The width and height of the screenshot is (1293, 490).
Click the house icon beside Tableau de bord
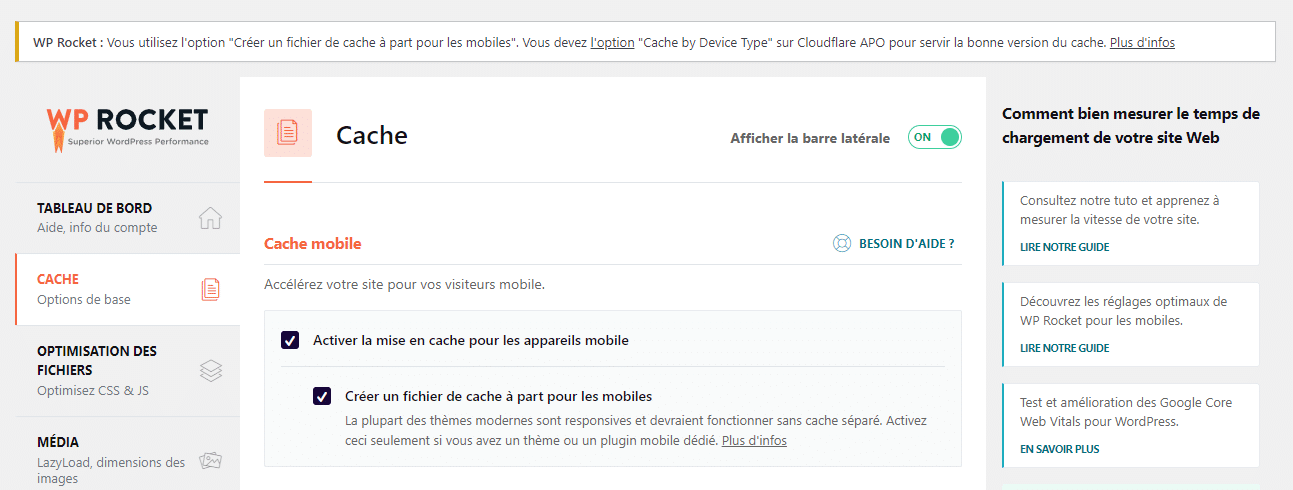(x=210, y=218)
